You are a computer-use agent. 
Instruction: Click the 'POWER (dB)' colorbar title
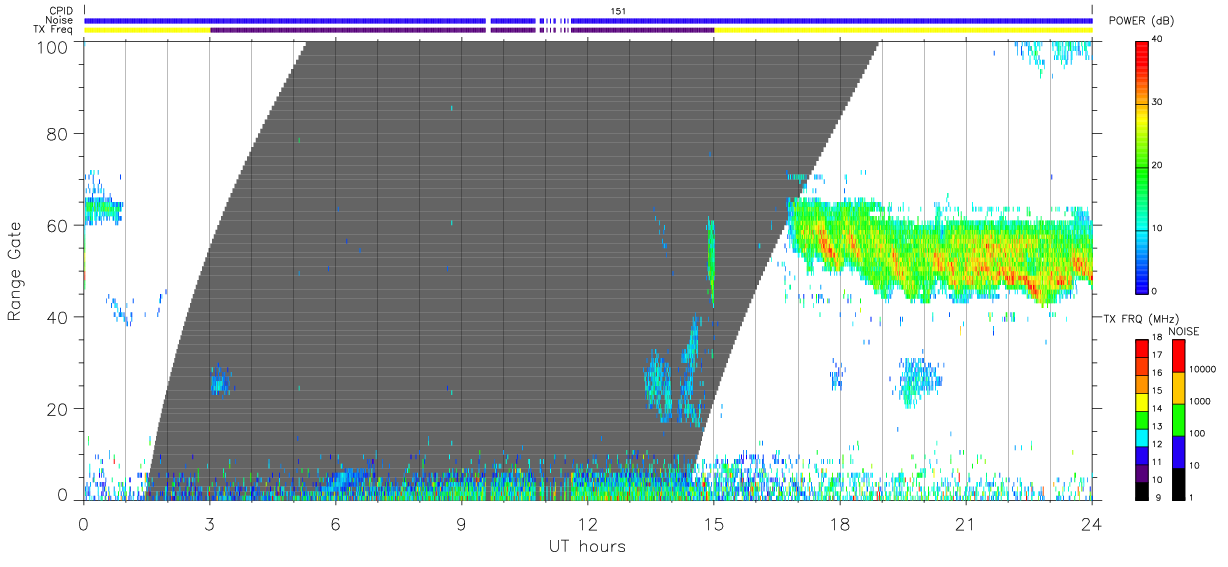1141,22
